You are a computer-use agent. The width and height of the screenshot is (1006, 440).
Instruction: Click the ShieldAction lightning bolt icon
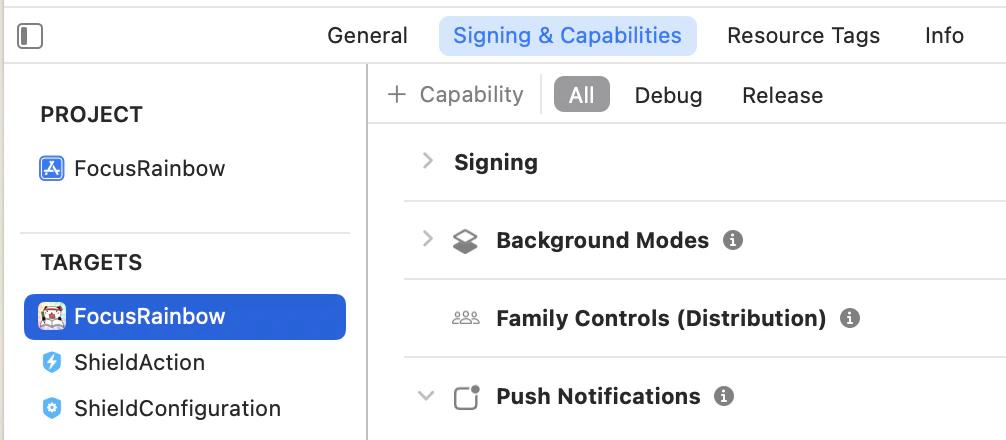point(52,362)
